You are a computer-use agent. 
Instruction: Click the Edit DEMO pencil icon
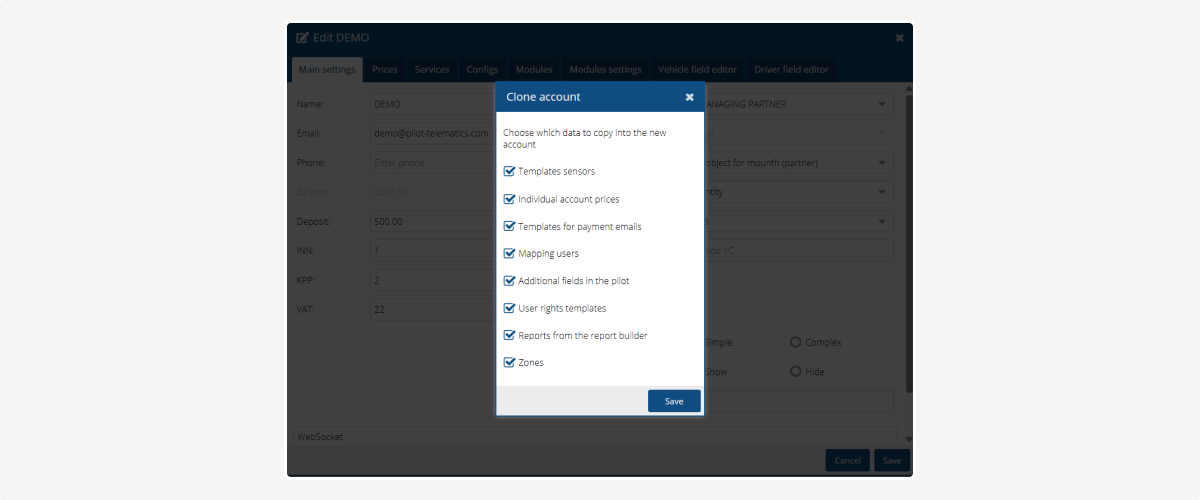tap(303, 38)
